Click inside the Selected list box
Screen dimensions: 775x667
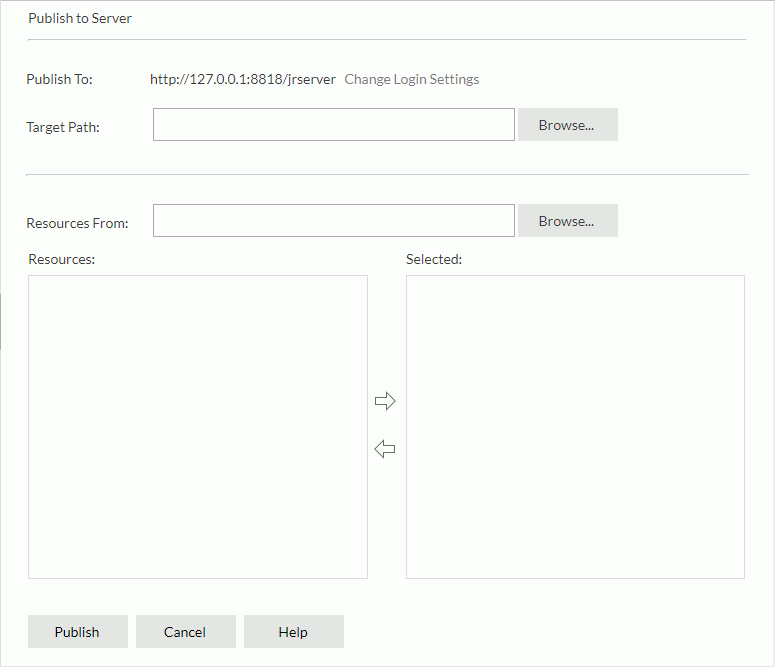pos(575,427)
